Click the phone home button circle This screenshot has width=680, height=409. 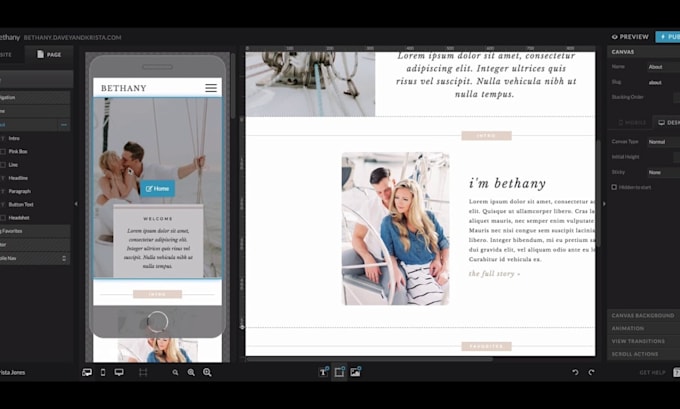(x=157, y=322)
